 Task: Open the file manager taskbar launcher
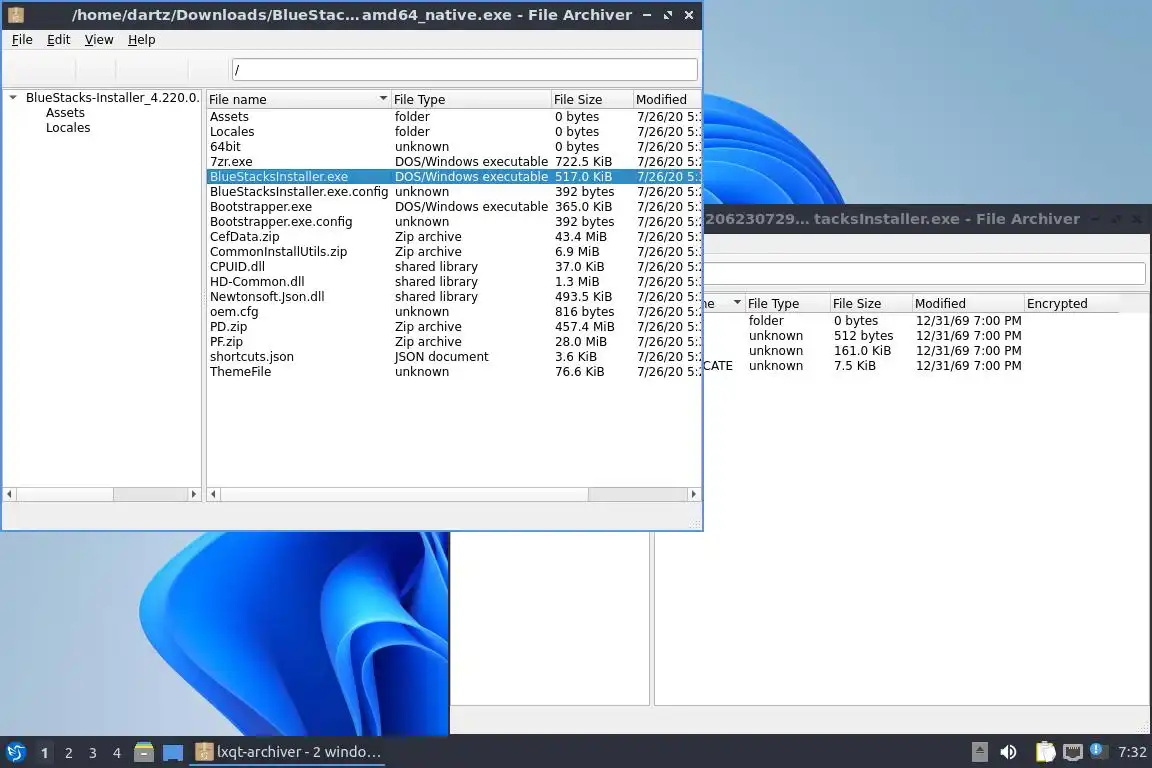144,752
